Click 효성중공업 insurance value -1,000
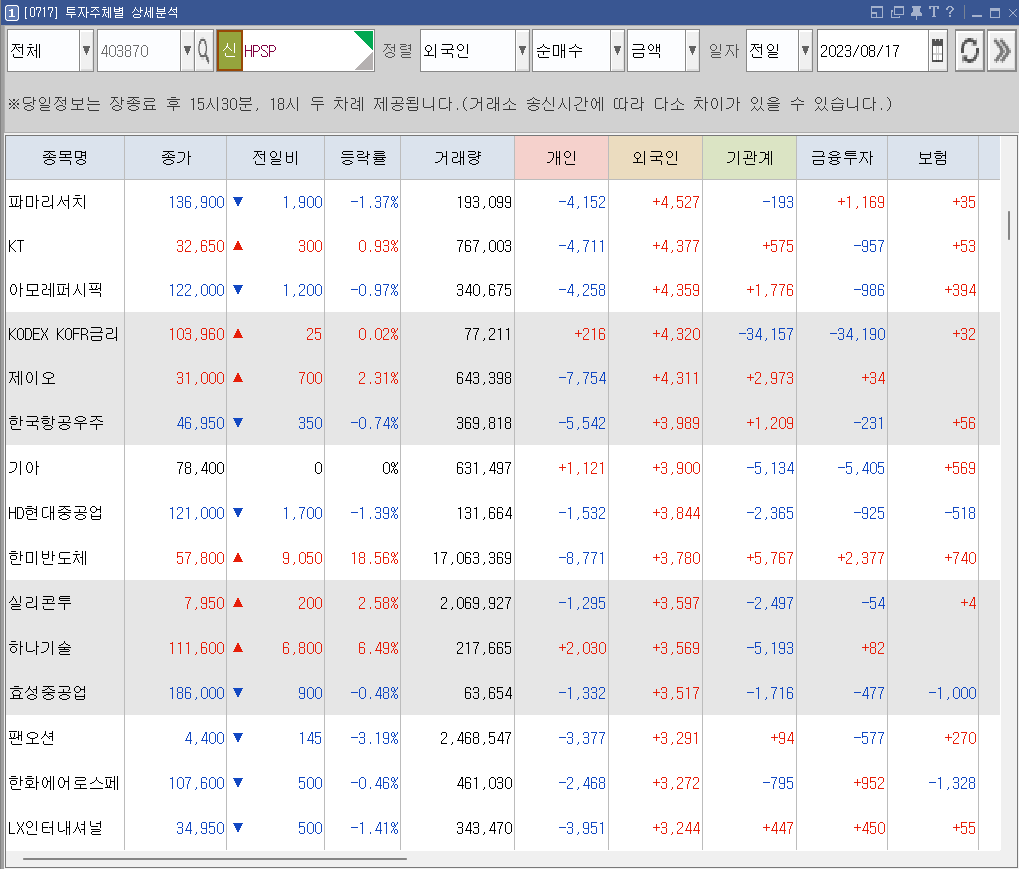Screen dimensions: 1019x869 point(952,694)
